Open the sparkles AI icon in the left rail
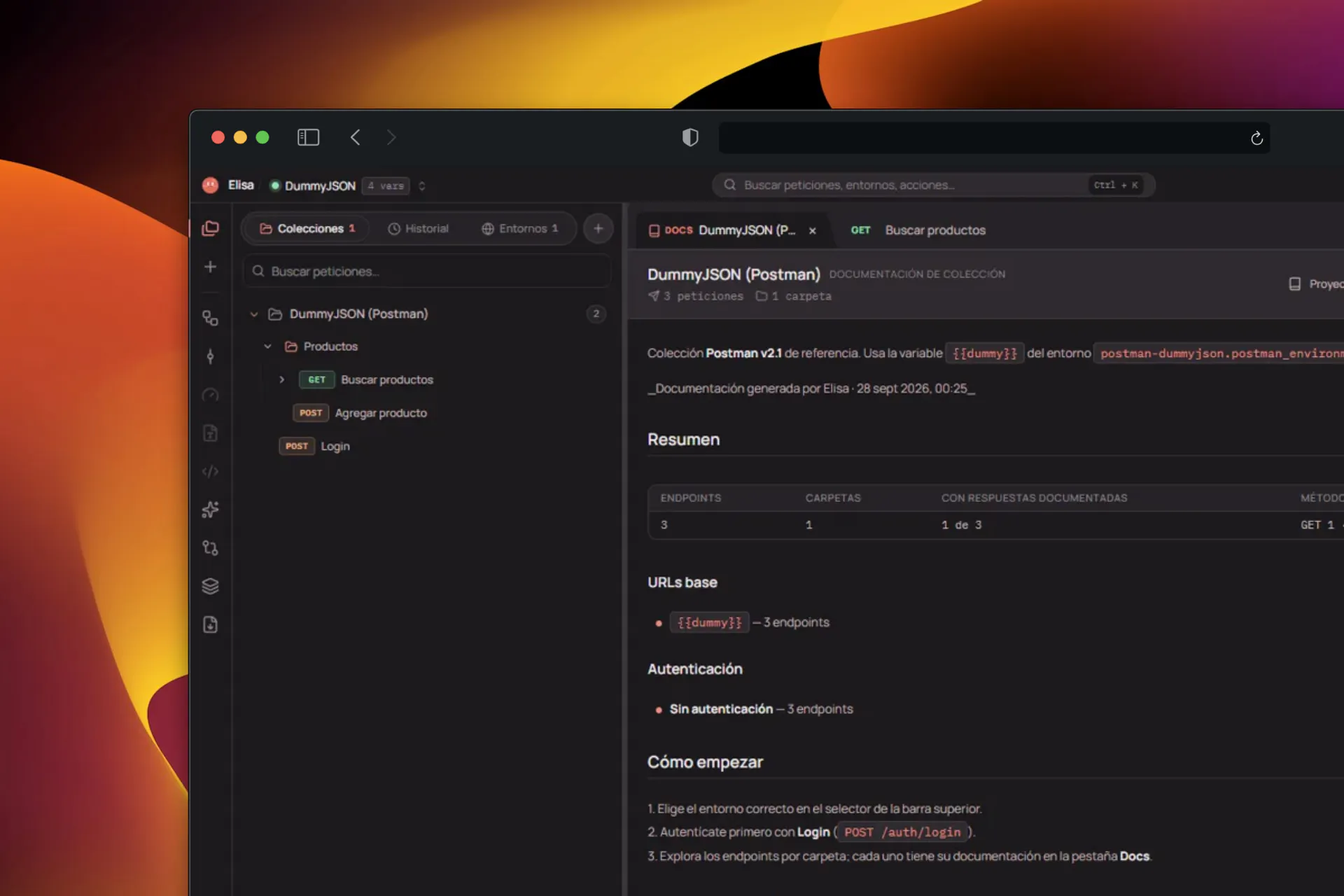 (210, 510)
